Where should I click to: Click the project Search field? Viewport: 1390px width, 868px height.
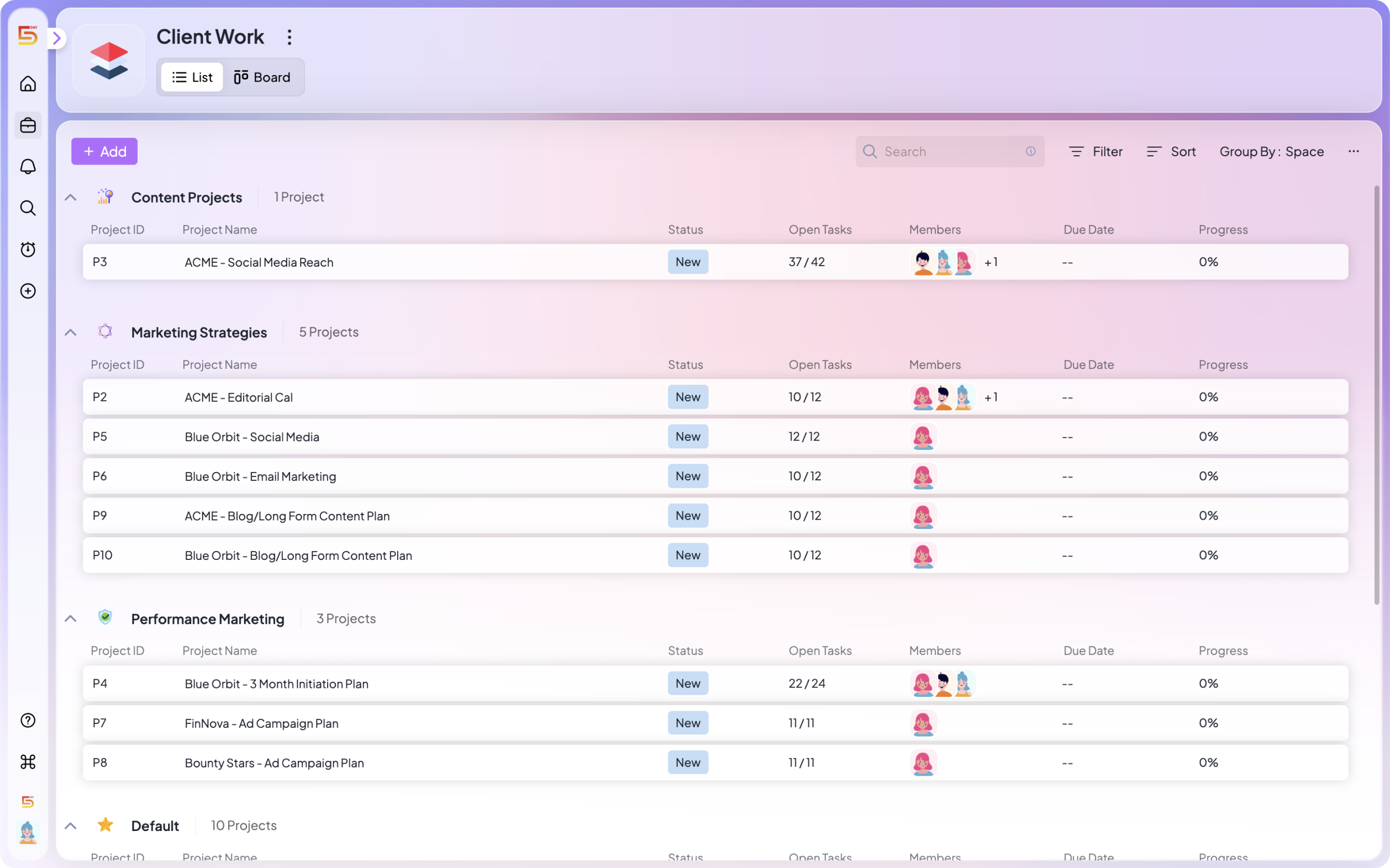coord(950,151)
